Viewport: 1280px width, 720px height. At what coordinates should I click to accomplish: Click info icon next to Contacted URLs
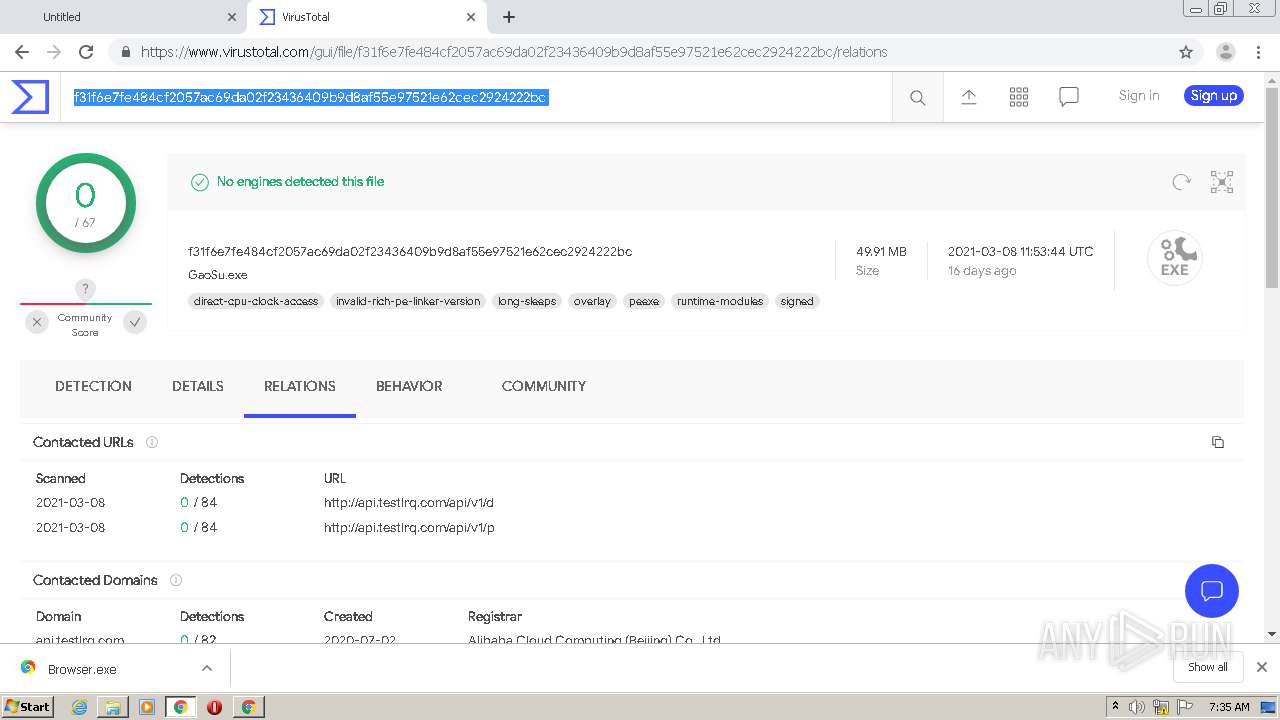click(x=152, y=442)
